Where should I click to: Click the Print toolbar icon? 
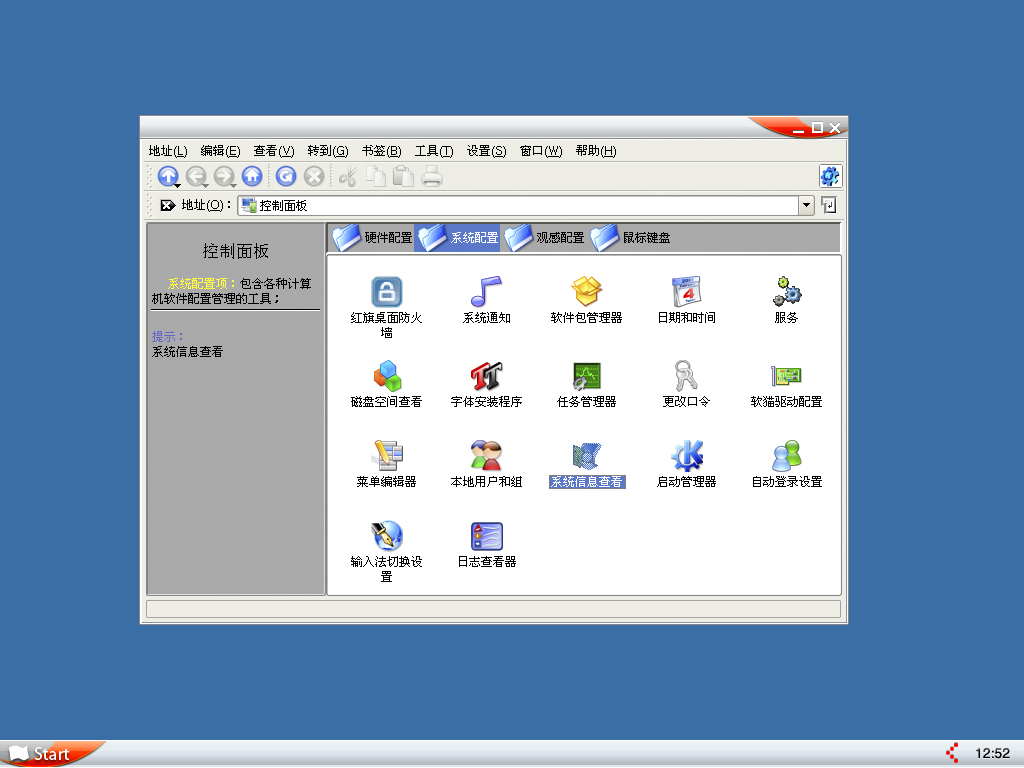point(432,176)
